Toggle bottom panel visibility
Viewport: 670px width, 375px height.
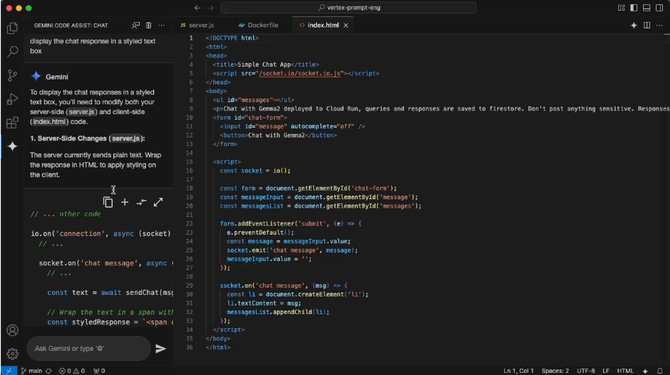[647, 8]
